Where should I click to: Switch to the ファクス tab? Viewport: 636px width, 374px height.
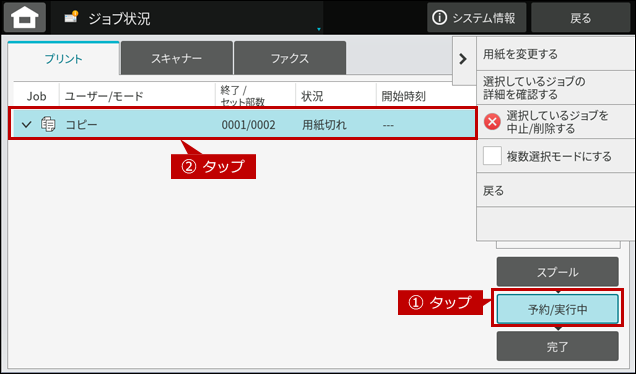click(x=290, y=58)
